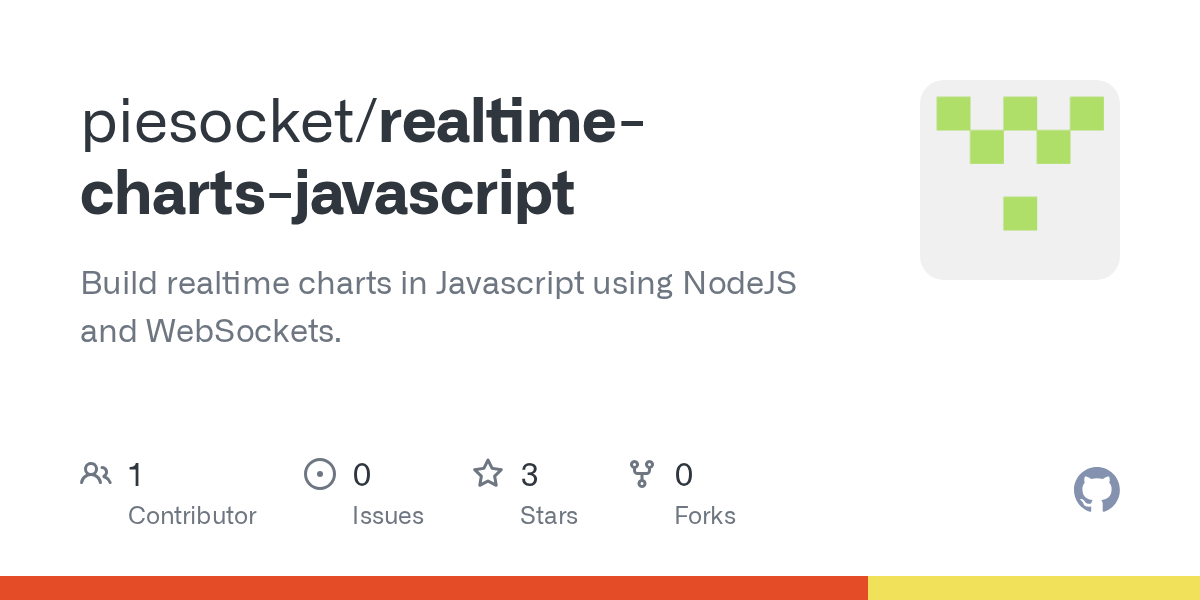Click the contributors people icon

(96, 473)
